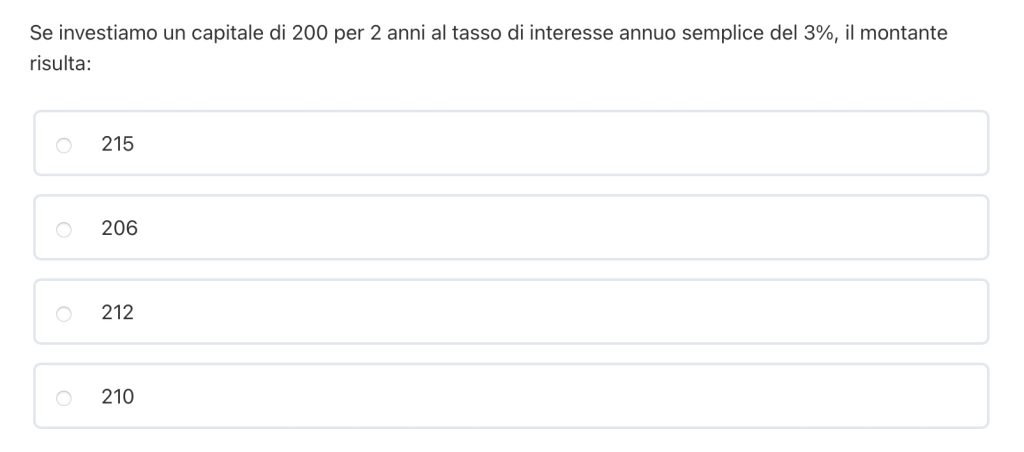Select the radio button for 215
1024x452 pixels.
(64, 145)
